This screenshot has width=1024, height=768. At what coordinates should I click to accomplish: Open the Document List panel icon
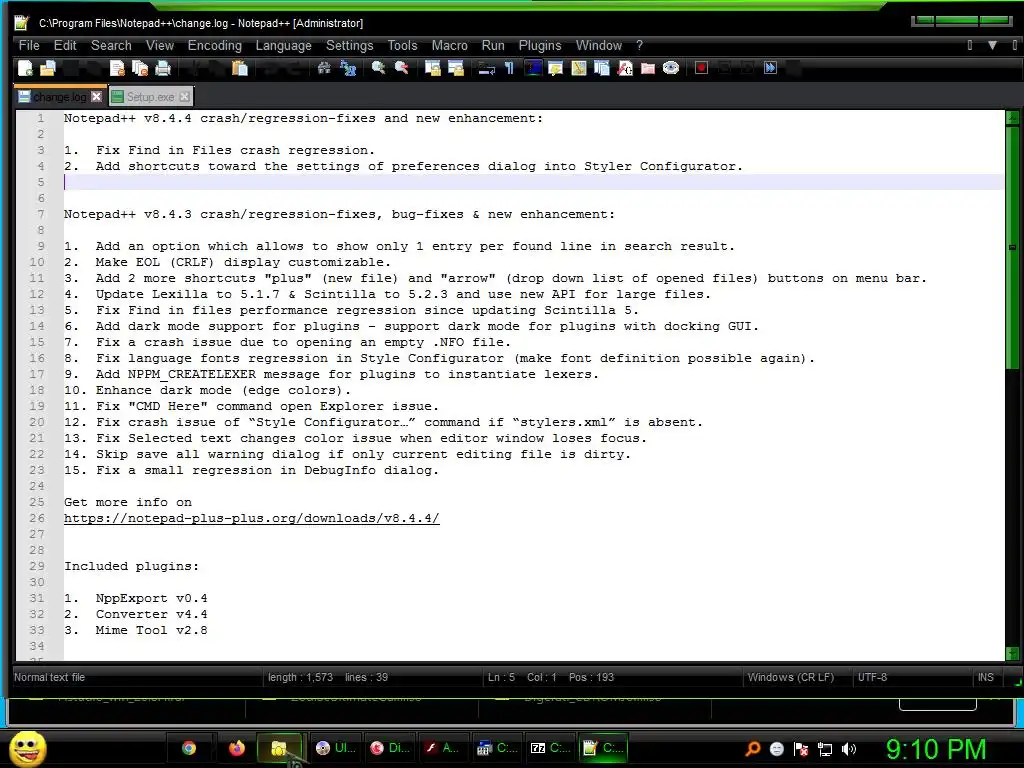tap(601, 68)
